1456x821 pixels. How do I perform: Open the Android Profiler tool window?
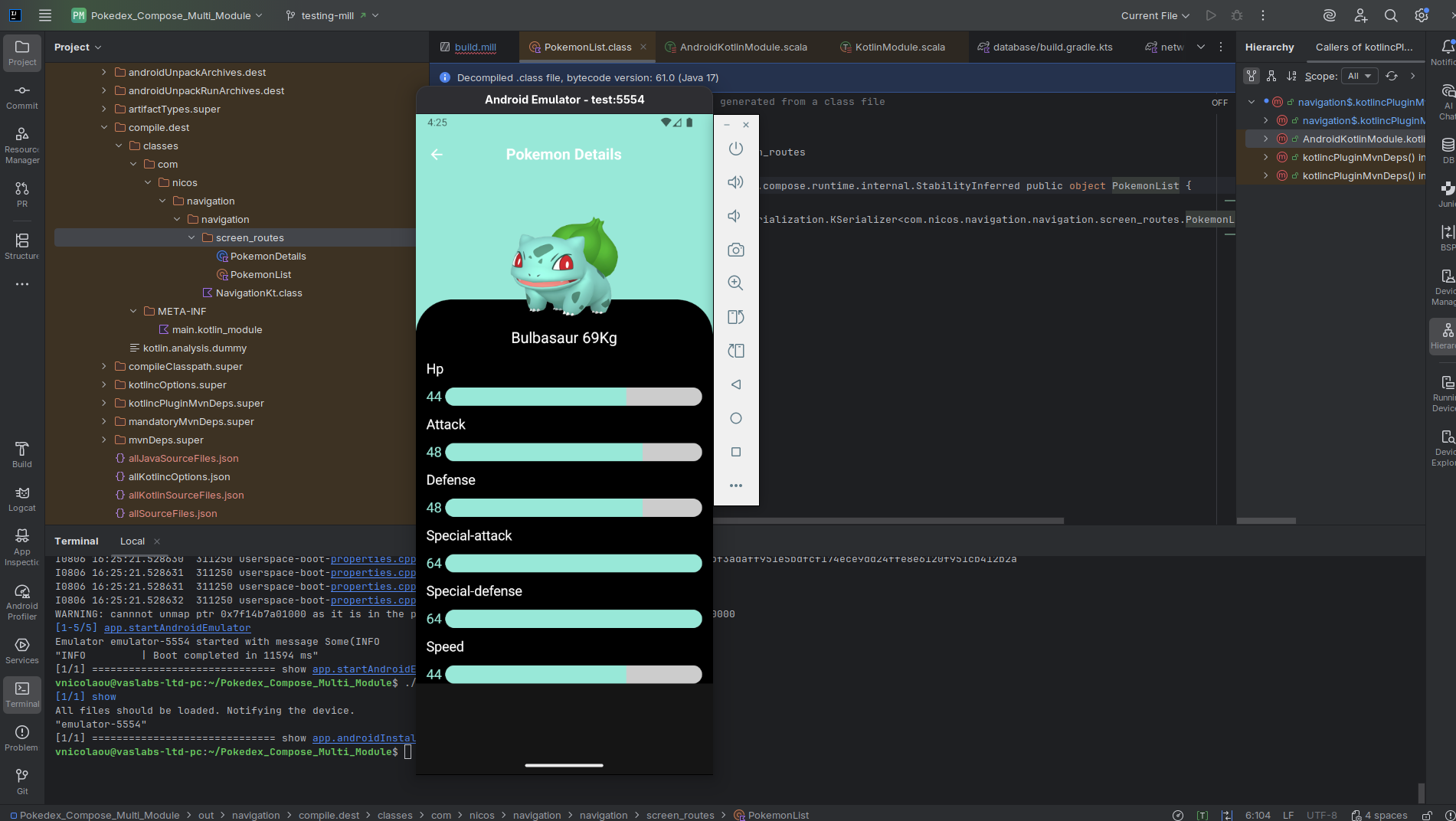[x=22, y=602]
